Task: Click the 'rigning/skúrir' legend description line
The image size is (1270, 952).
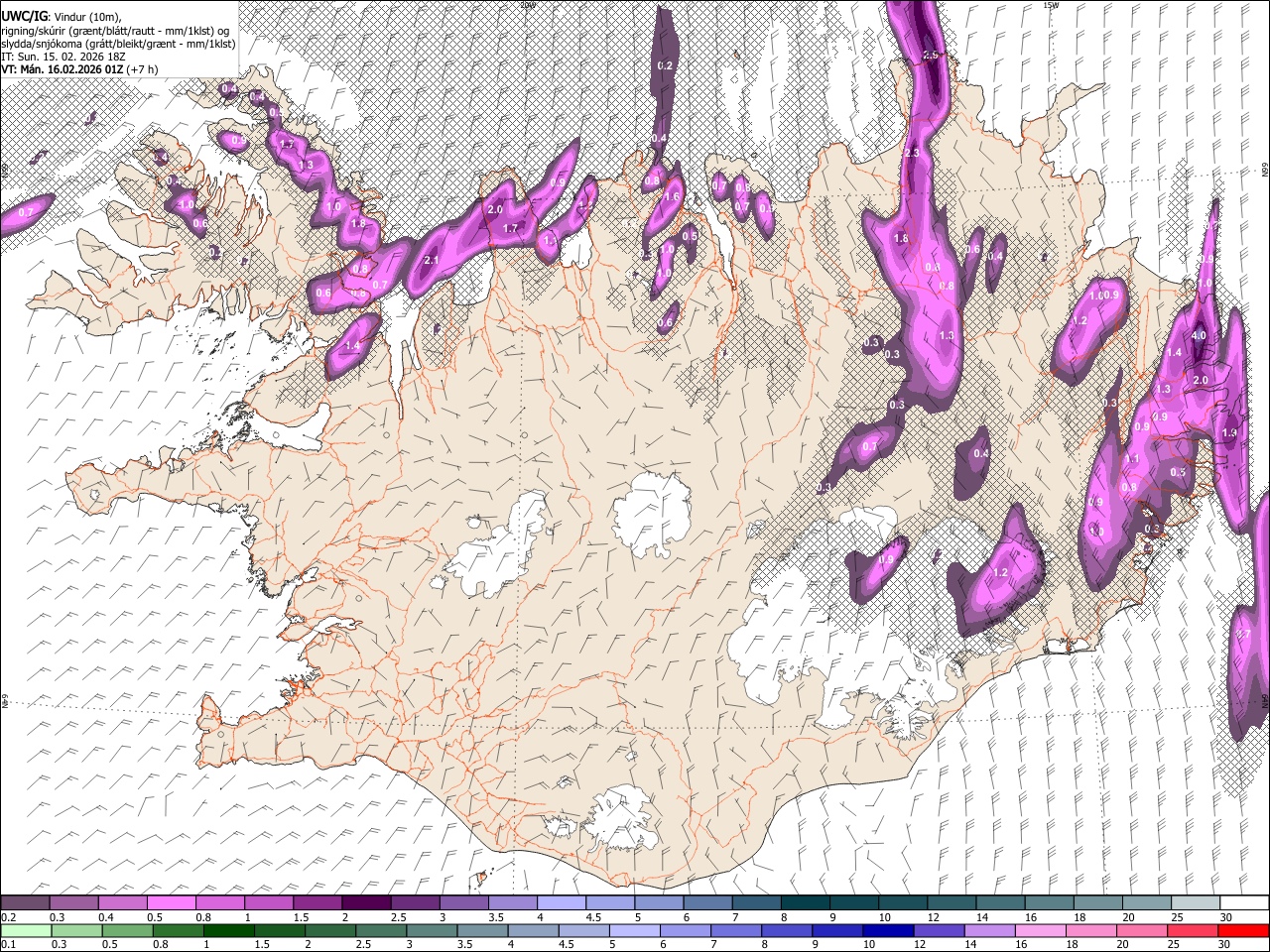Action: tap(115, 31)
